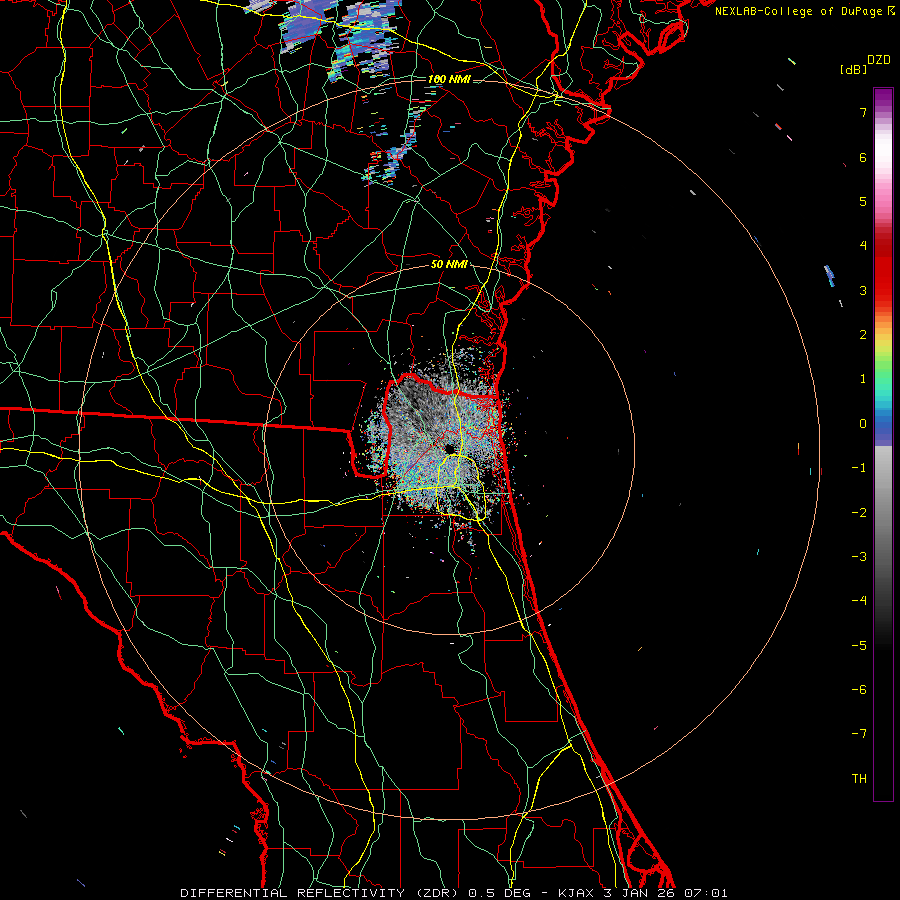Click the TH label on color scale
Viewport: 900px width, 900px height.
[x=859, y=779]
